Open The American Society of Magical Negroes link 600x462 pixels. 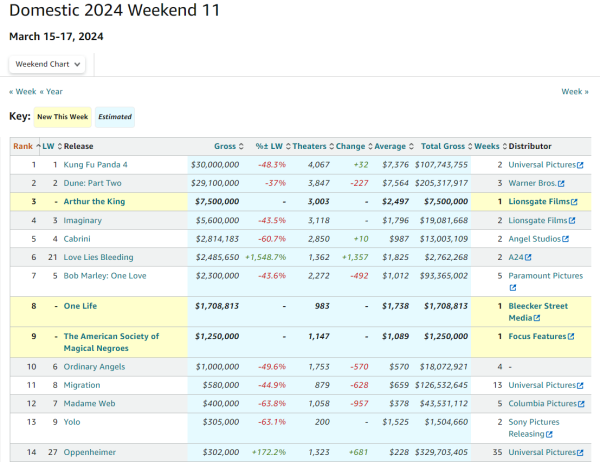111,342
